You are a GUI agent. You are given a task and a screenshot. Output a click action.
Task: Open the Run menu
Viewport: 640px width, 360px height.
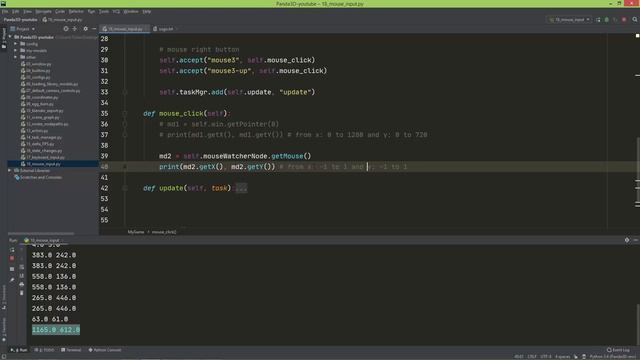[91, 11]
